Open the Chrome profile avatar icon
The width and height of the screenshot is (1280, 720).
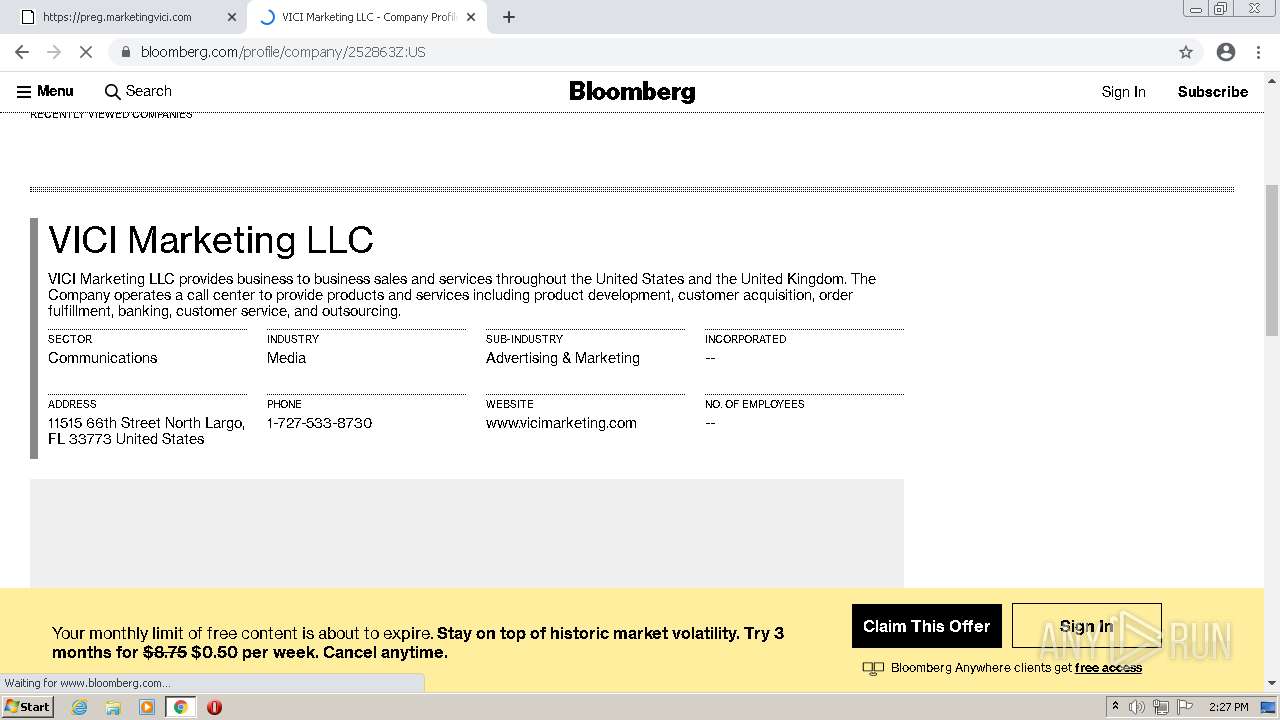1225,52
